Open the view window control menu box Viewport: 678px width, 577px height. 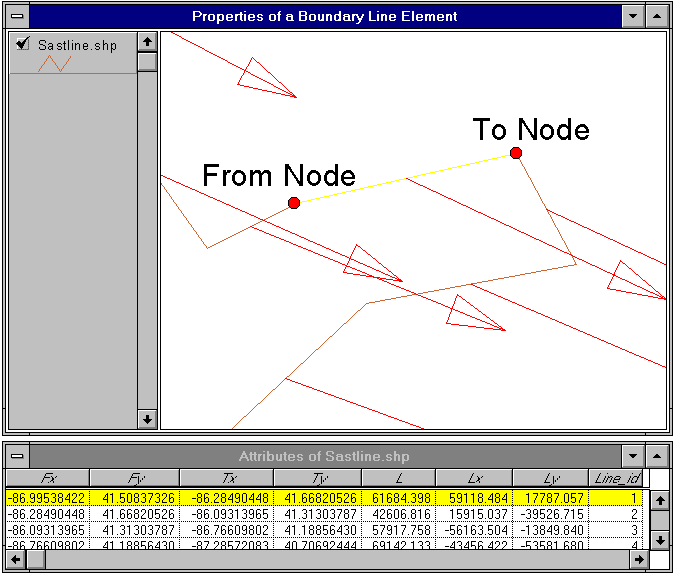17,16
